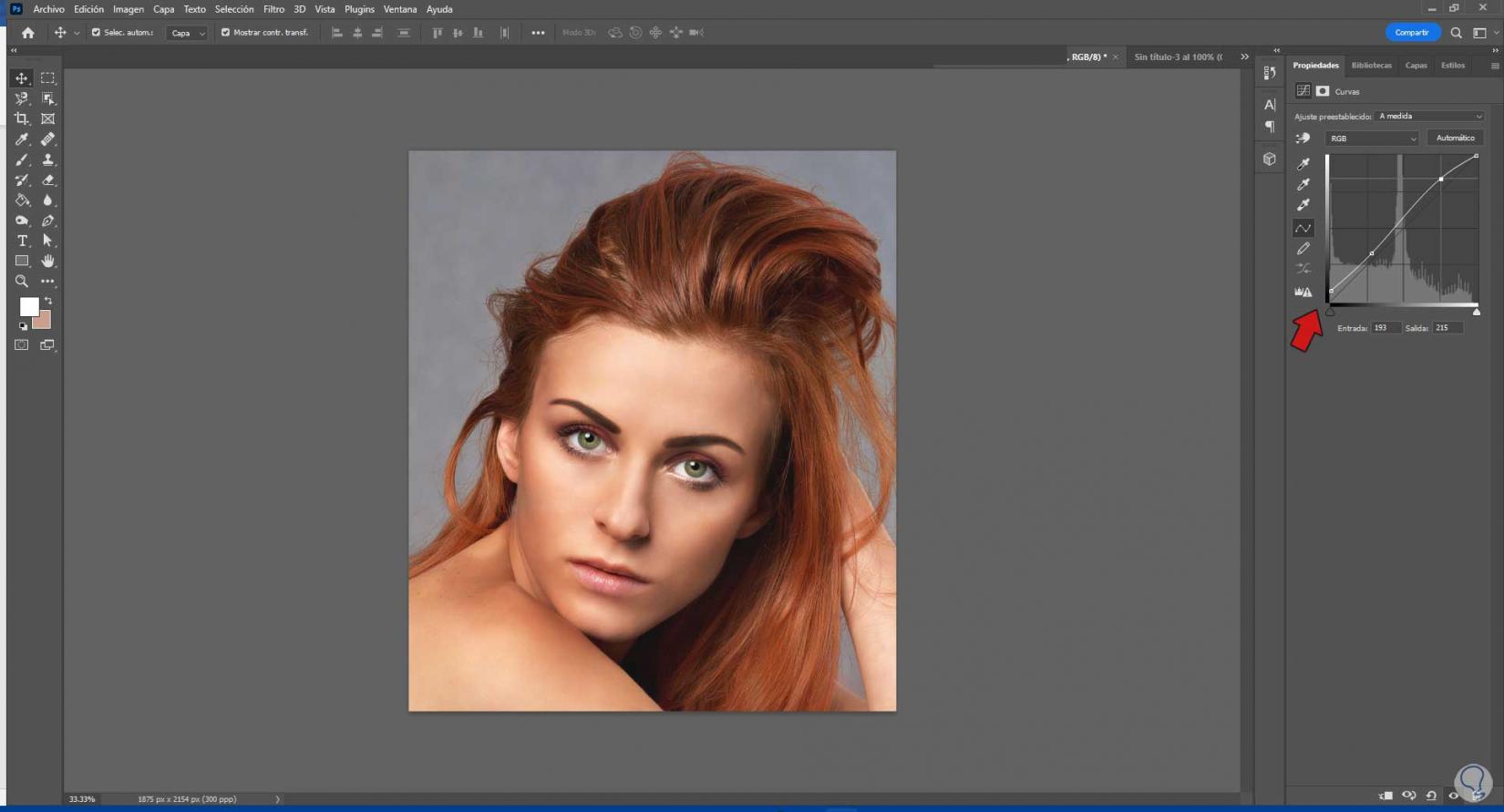Uncheck the Selec. autom. checkbox
Screen dimensions: 1504x812
pos(96,33)
